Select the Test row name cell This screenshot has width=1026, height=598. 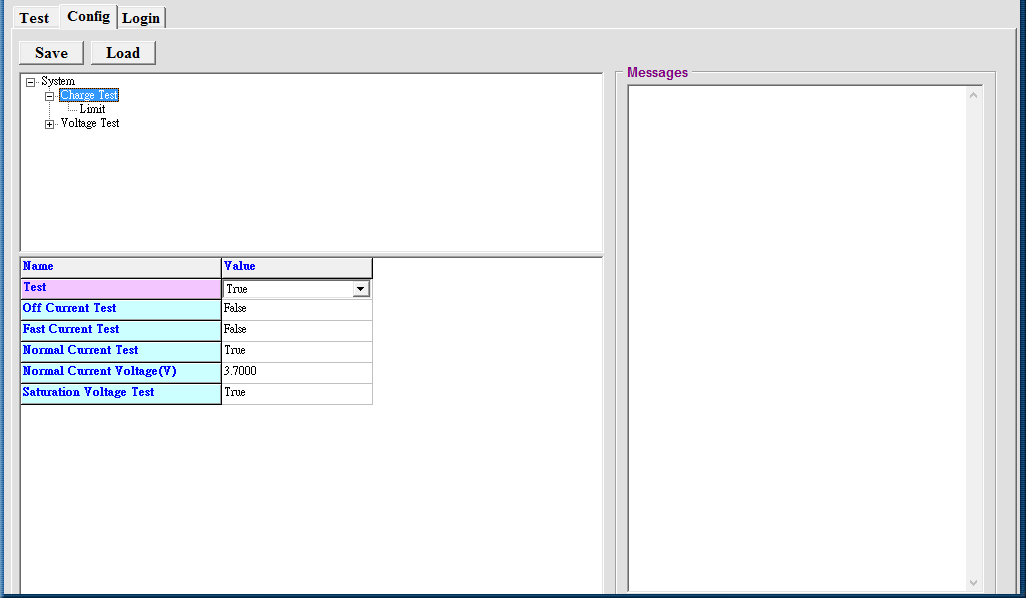point(121,289)
